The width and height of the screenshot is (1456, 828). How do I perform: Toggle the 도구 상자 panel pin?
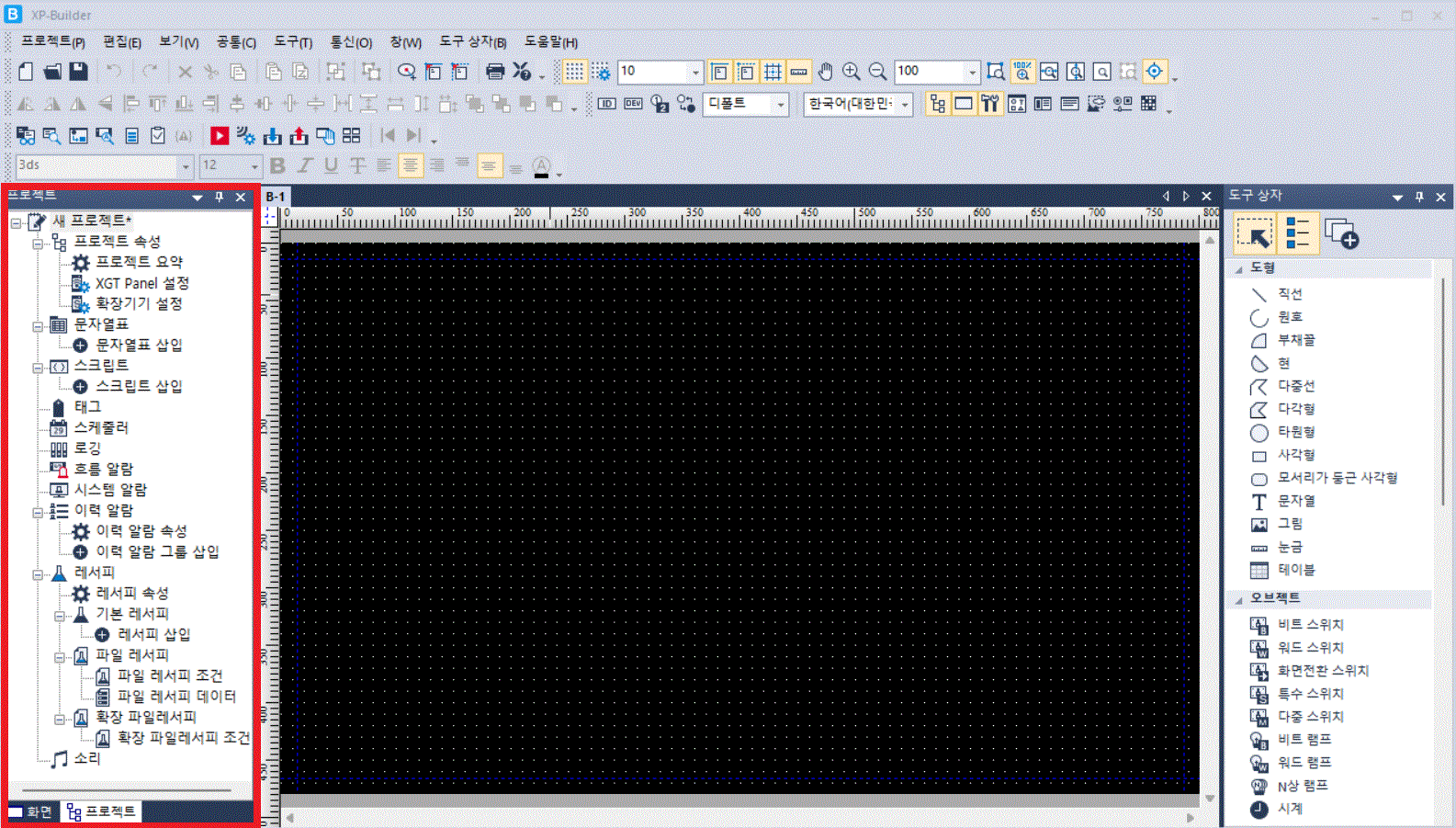coord(1419,197)
